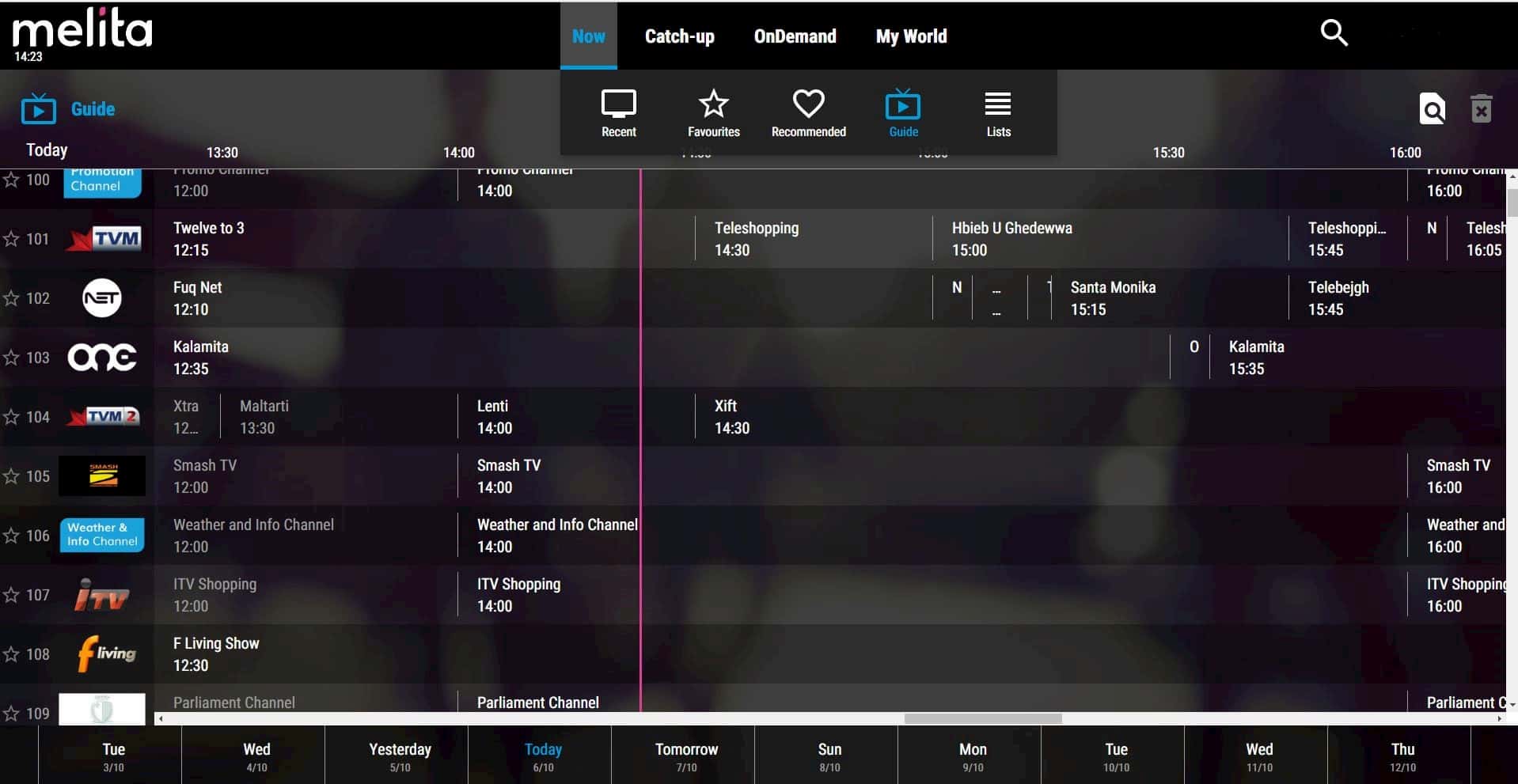Click the horizontal timeline scrollbar thumb
The width and height of the screenshot is (1518, 784).
(x=982, y=718)
